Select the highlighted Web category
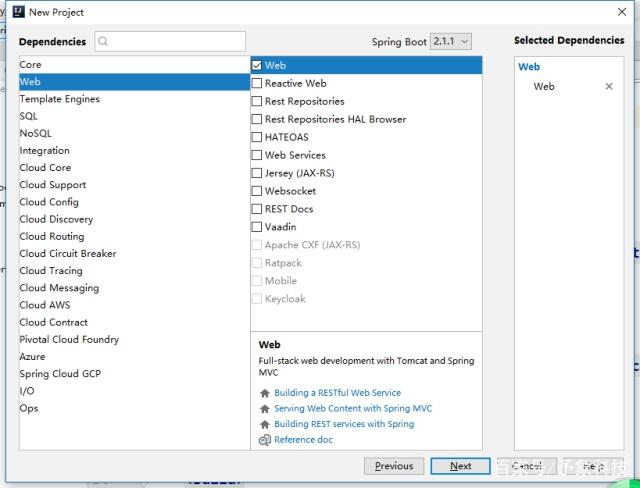Screen dimensions: 640x488 point(134,82)
